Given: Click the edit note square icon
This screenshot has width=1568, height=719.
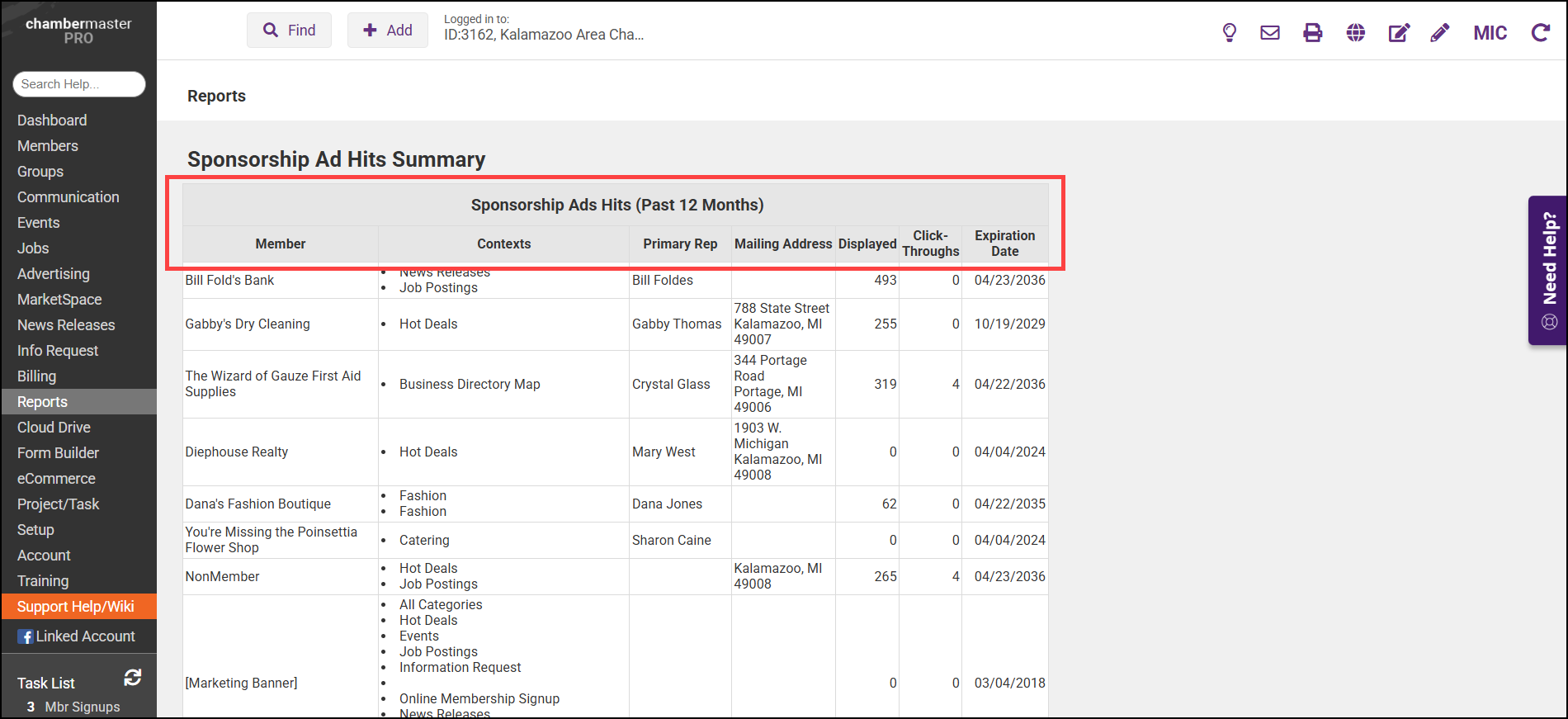Looking at the screenshot, I should 1398,33.
